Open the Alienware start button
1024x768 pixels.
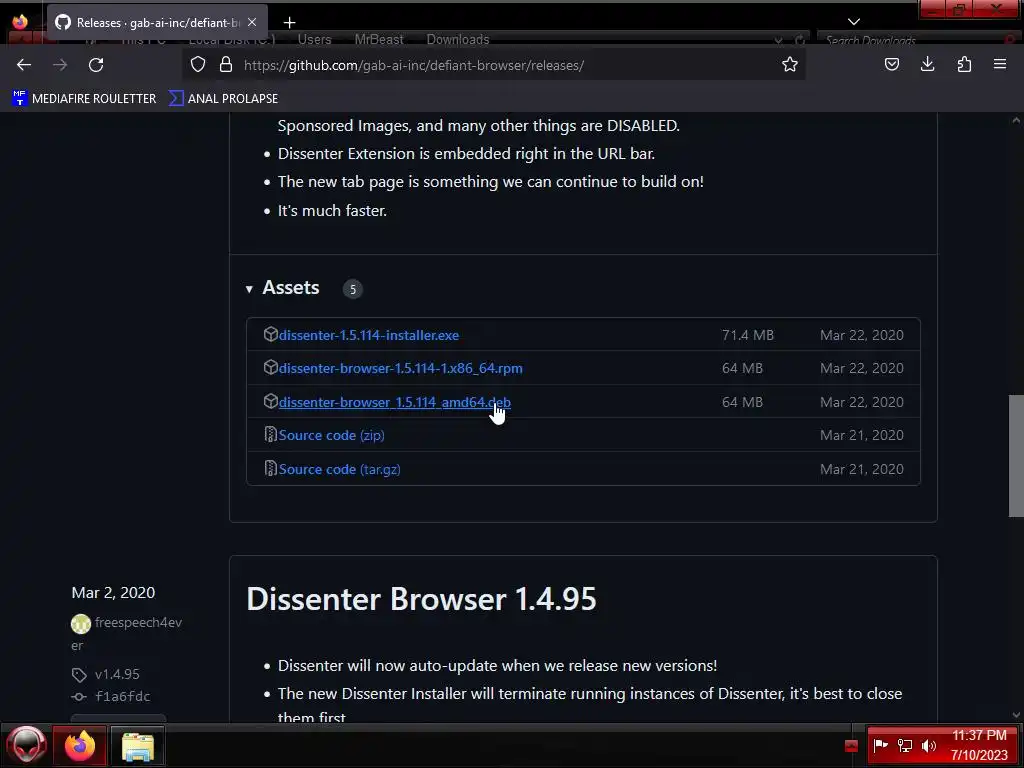[x=26, y=745]
